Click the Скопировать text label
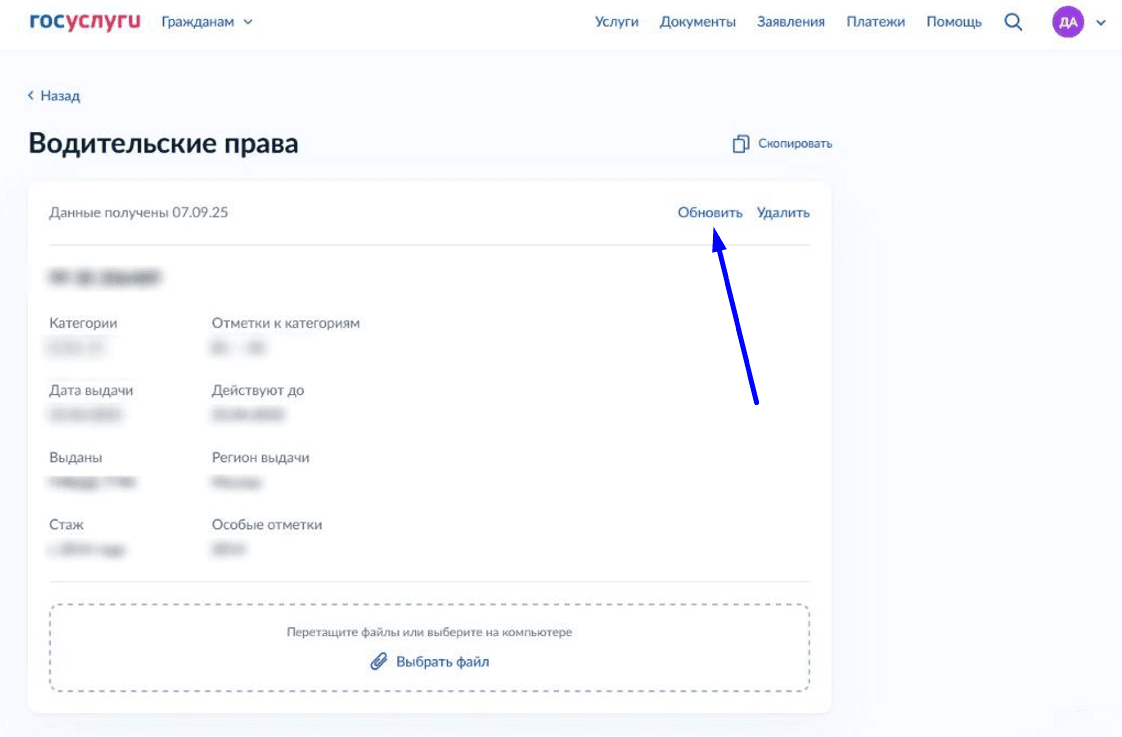The image size is (1122, 737). (795, 144)
